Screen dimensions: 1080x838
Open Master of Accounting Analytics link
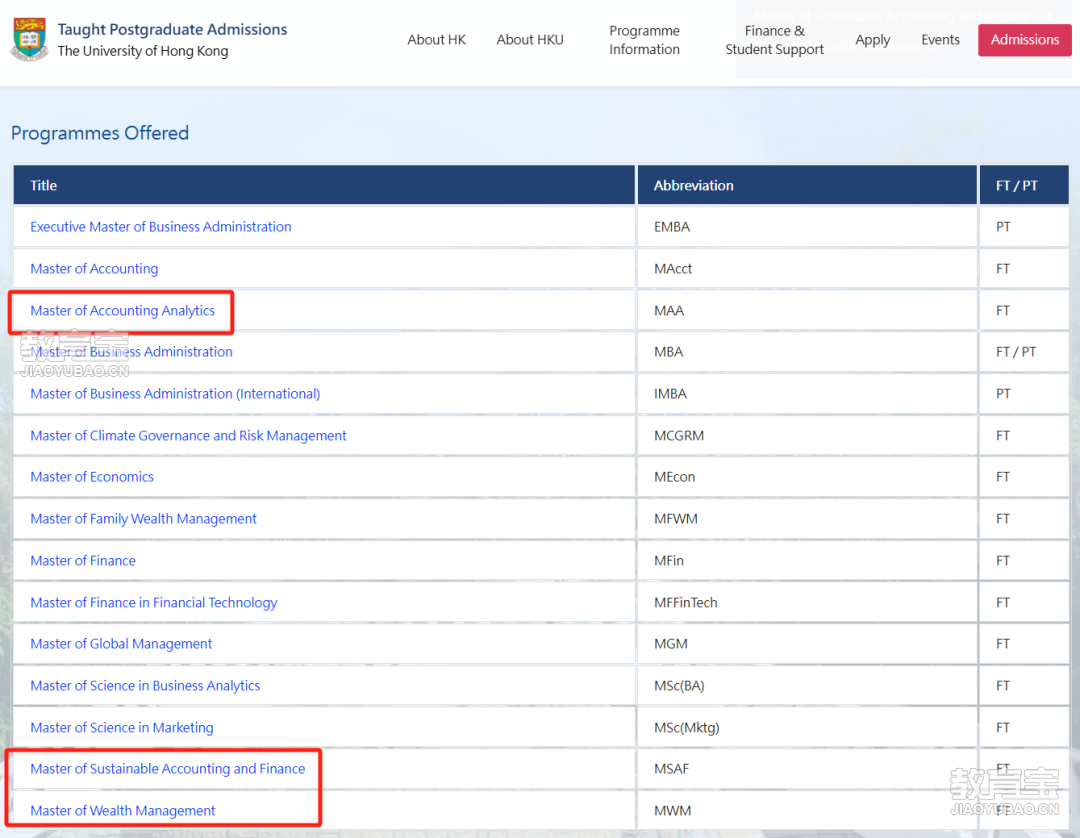click(x=123, y=311)
